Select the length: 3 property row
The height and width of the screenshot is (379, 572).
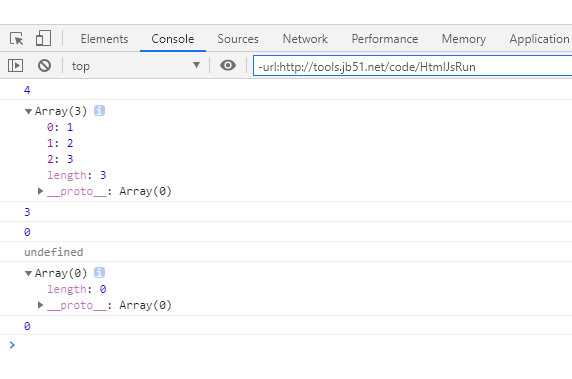[x=77, y=175]
